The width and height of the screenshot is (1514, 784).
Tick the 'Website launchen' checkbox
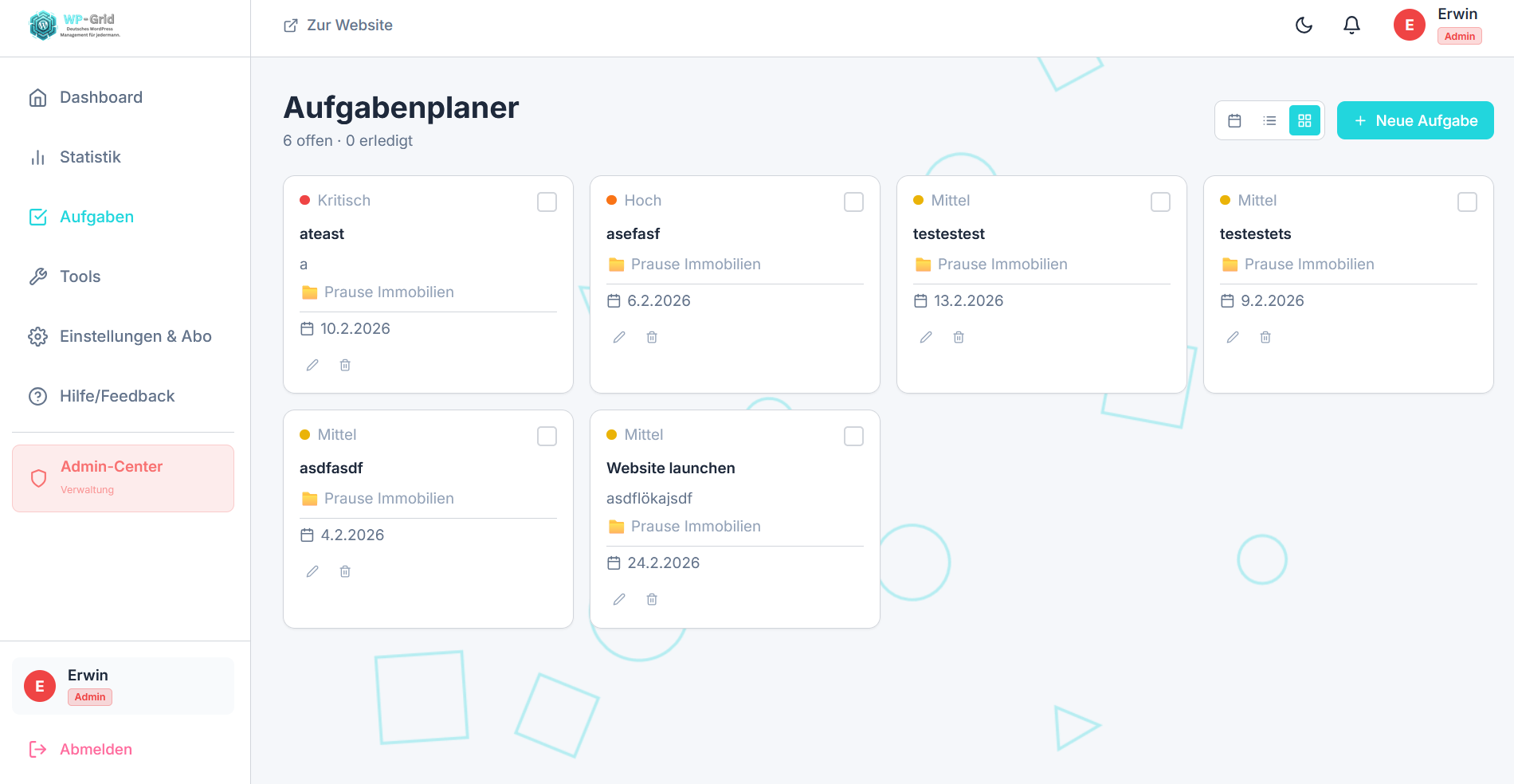tap(853, 437)
